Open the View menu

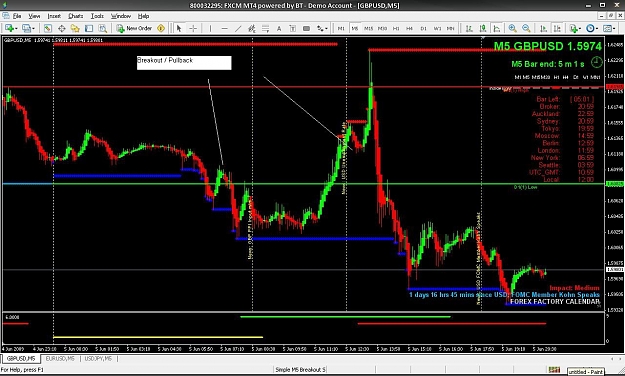pyautogui.click(x=34, y=16)
